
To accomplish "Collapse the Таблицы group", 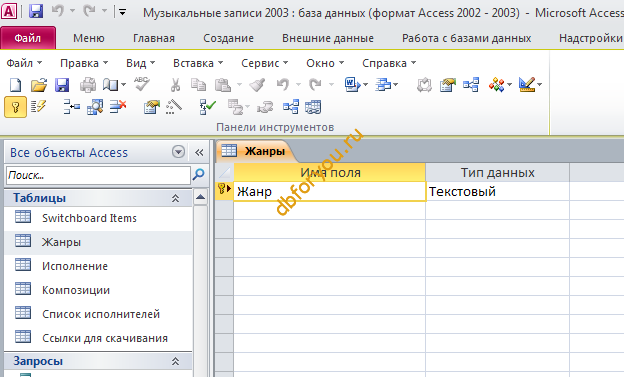I will (x=175, y=198).
